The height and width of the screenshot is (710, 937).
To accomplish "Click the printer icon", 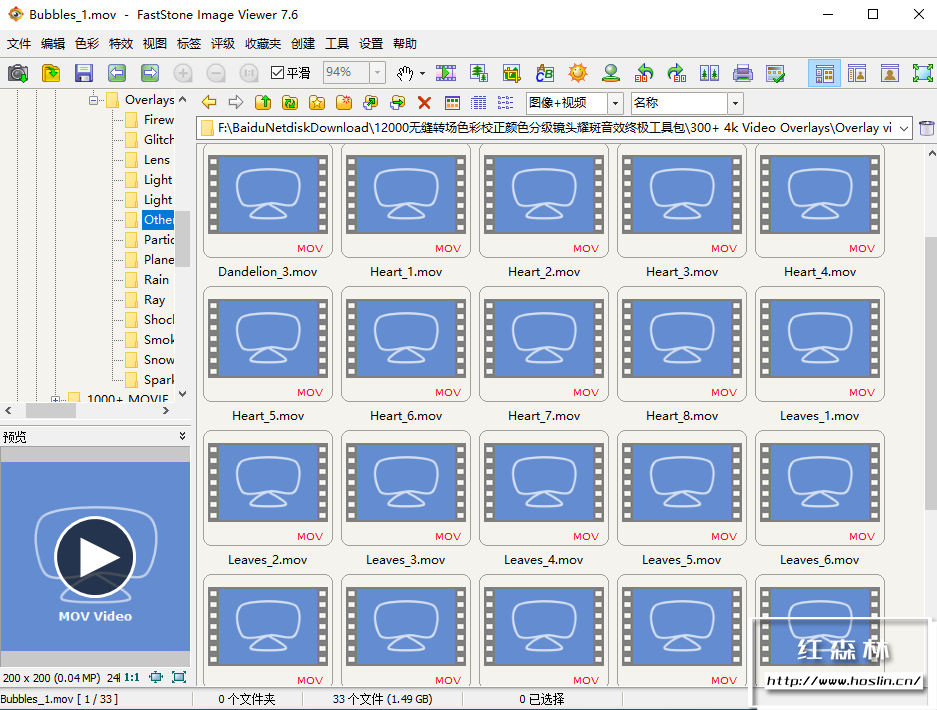I will tap(742, 73).
